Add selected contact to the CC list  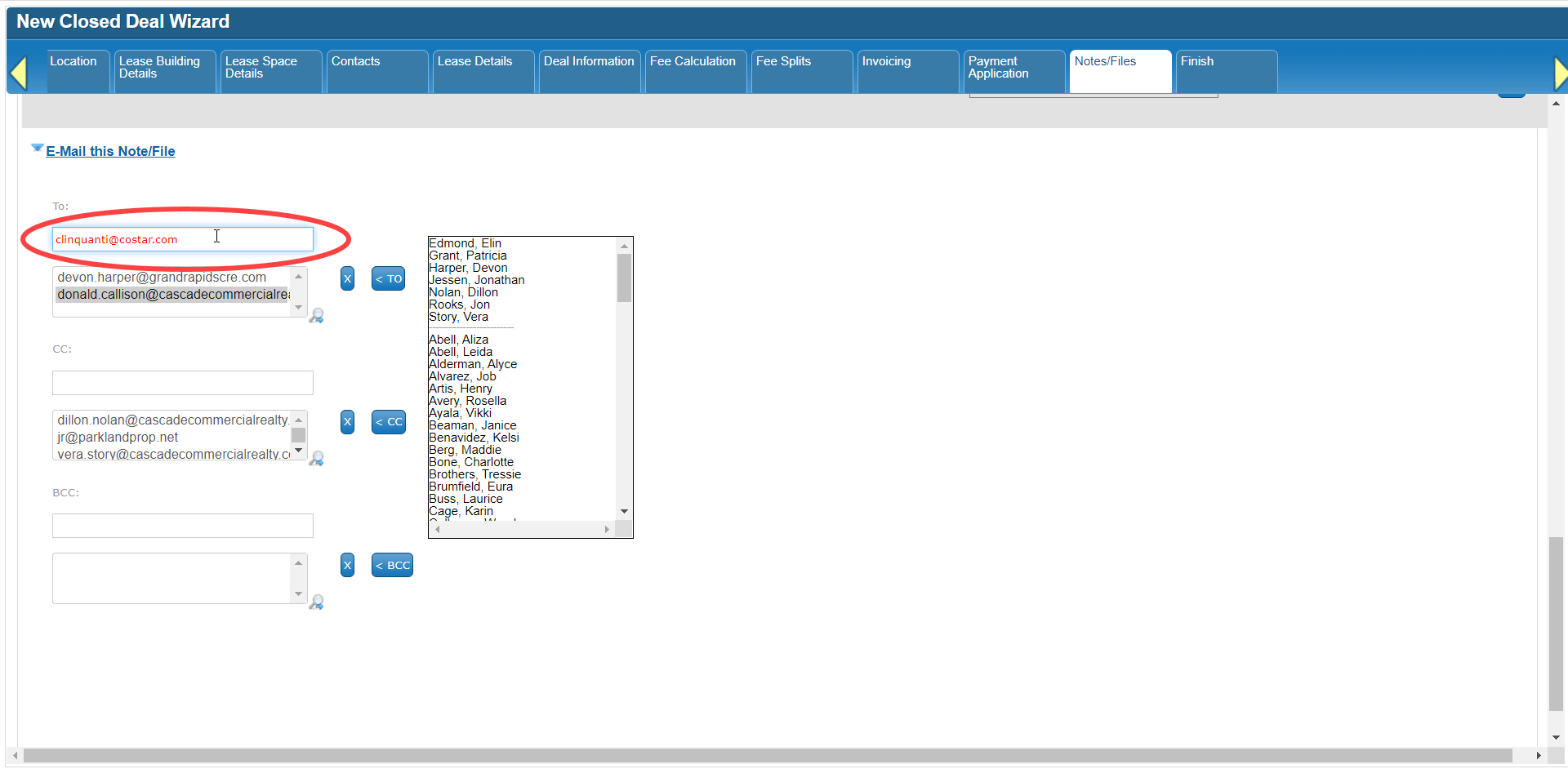click(x=389, y=422)
